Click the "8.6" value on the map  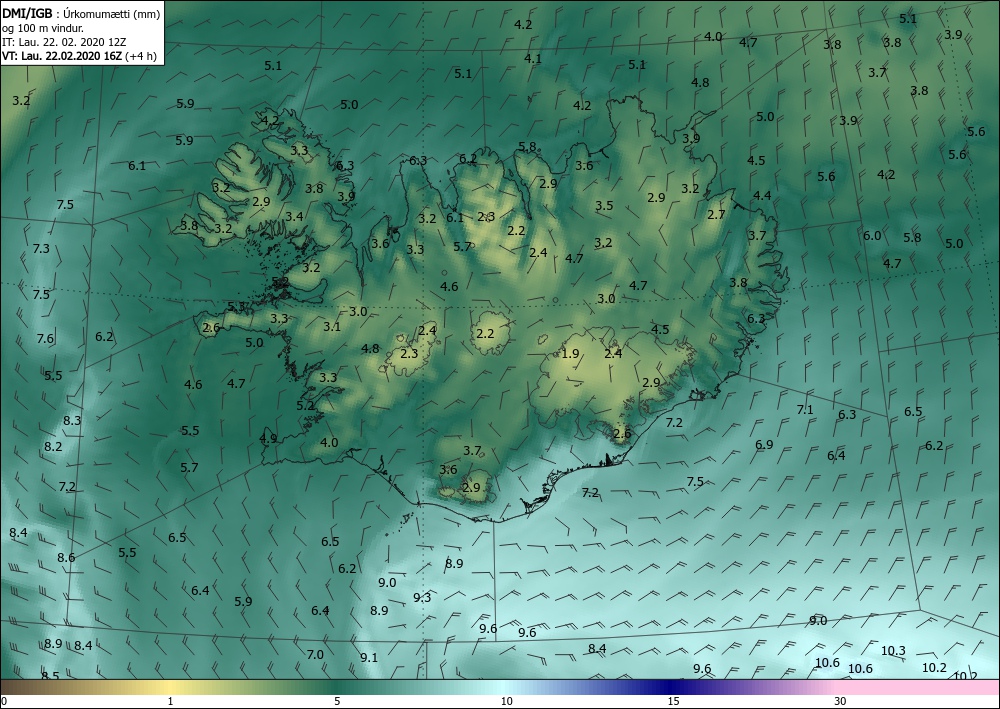click(66, 558)
